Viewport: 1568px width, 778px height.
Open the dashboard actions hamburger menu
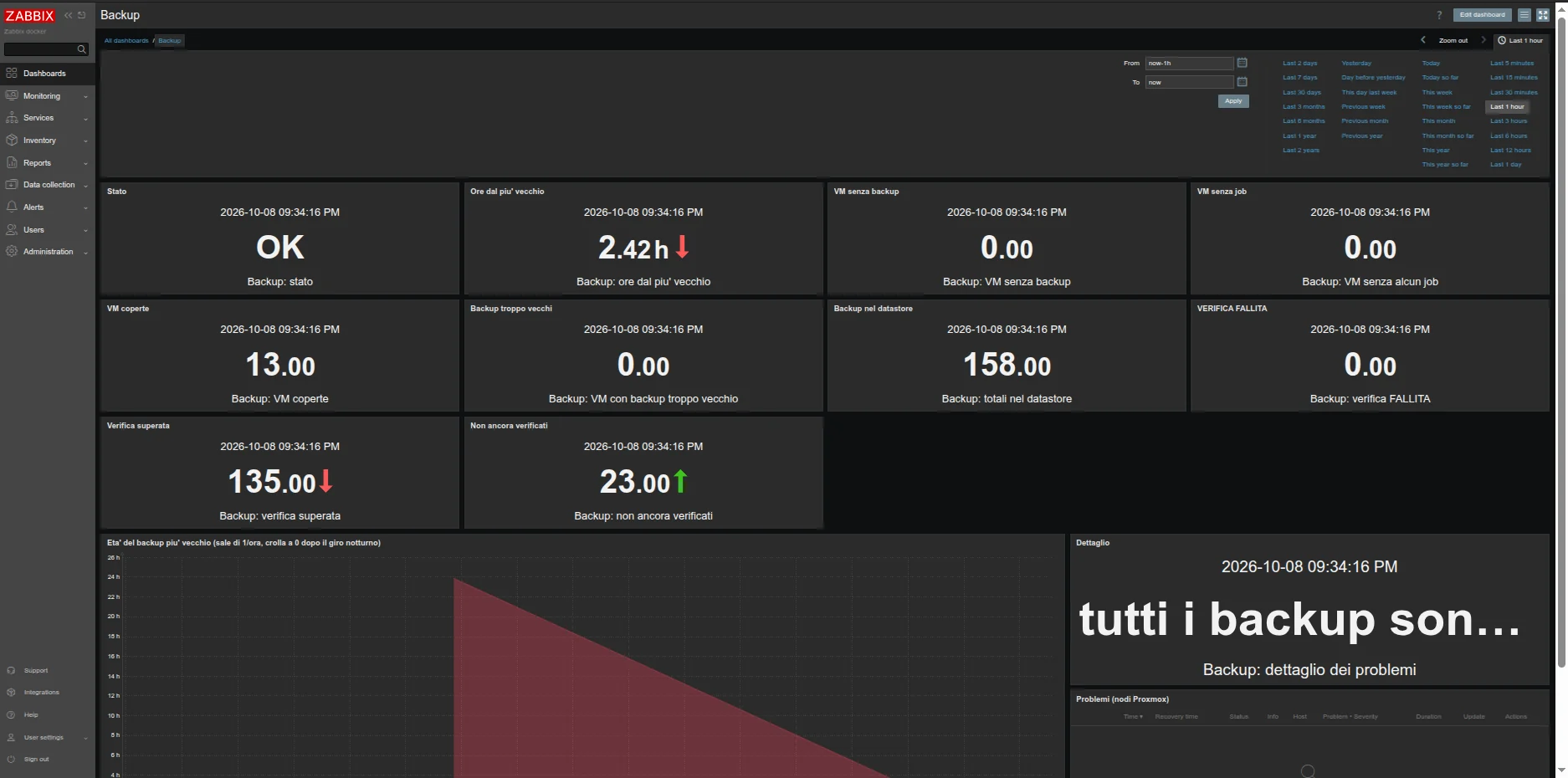[x=1524, y=15]
